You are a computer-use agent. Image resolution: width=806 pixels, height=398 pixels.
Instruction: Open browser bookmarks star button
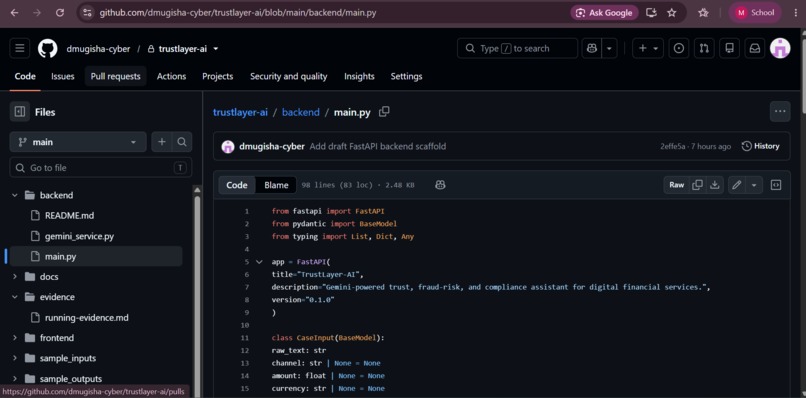point(703,13)
